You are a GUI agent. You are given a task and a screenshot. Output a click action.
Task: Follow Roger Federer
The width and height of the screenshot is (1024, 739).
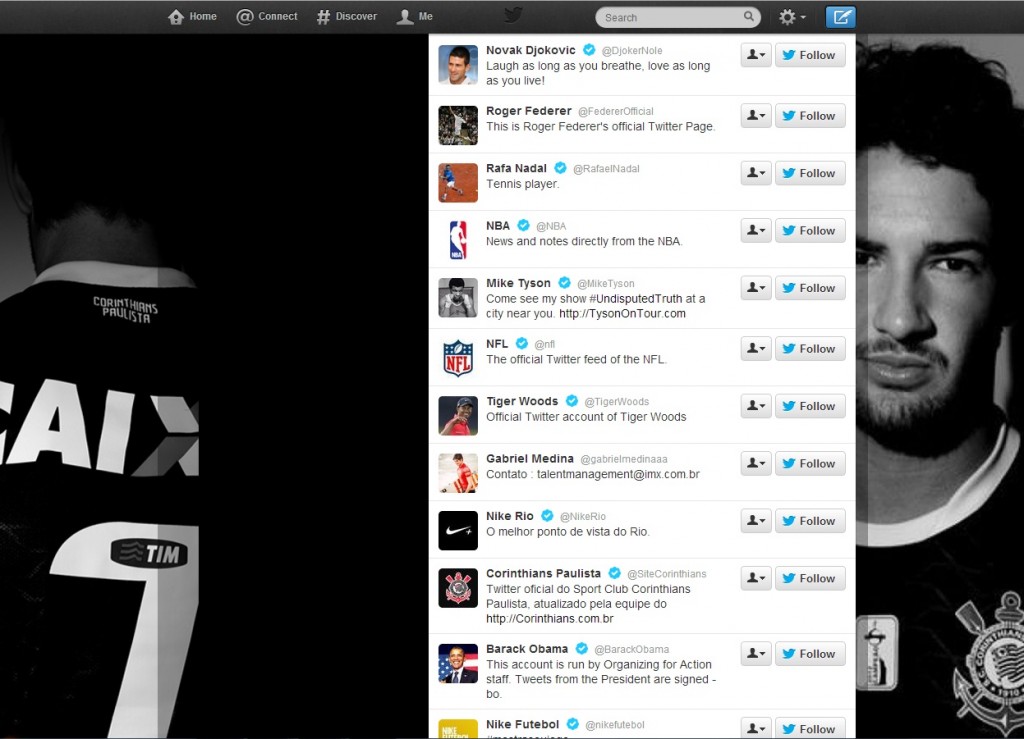click(810, 116)
